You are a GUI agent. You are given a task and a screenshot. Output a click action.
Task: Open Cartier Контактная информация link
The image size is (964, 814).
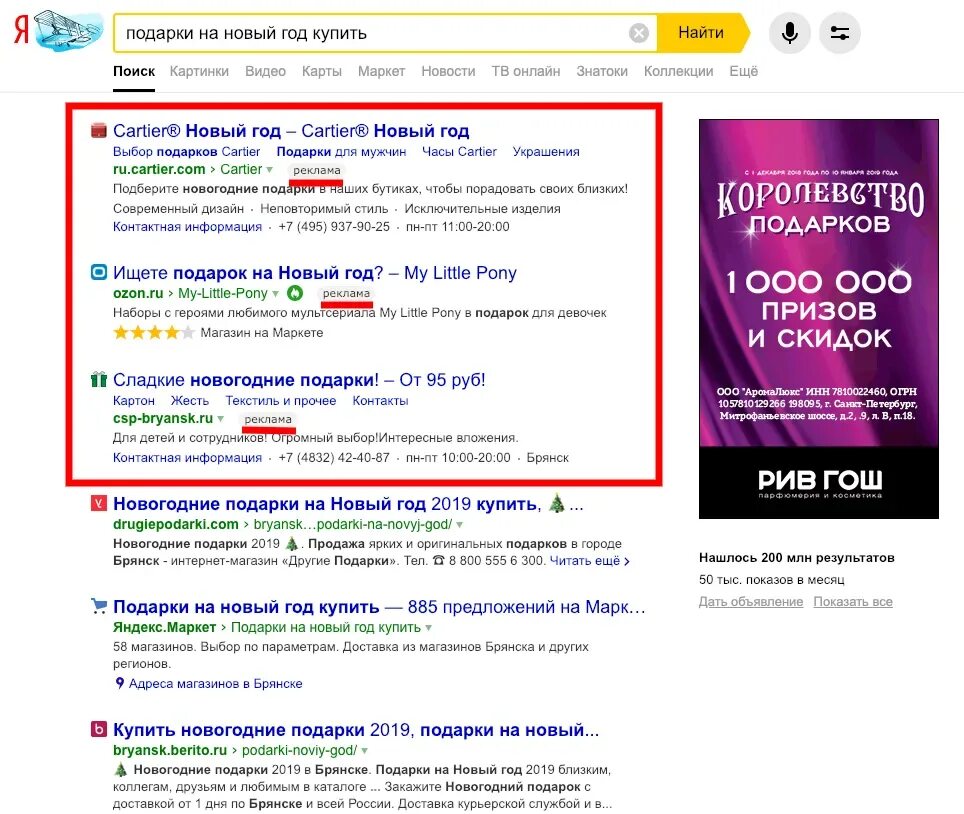188,226
